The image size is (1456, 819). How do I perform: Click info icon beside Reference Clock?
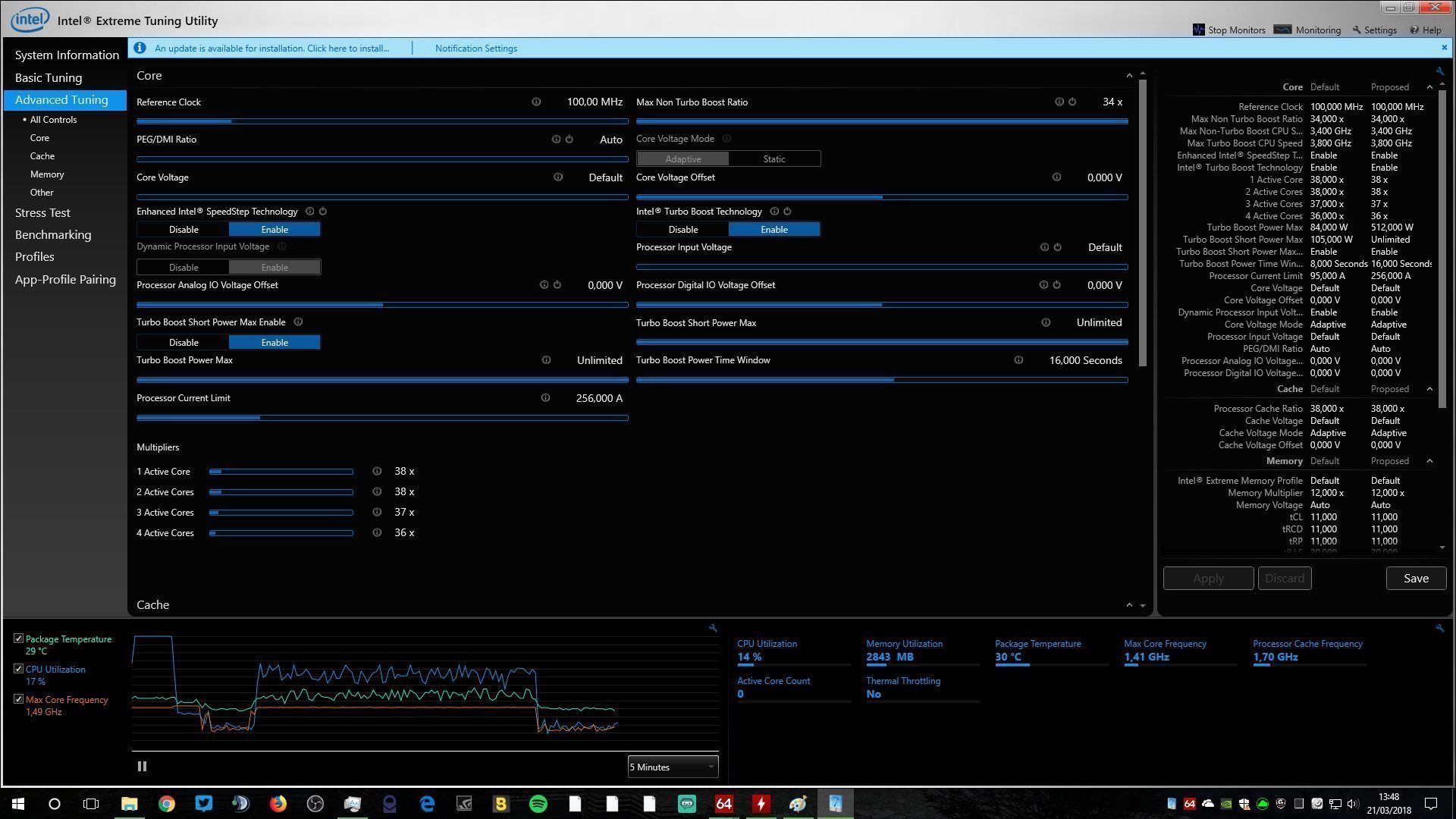click(536, 102)
